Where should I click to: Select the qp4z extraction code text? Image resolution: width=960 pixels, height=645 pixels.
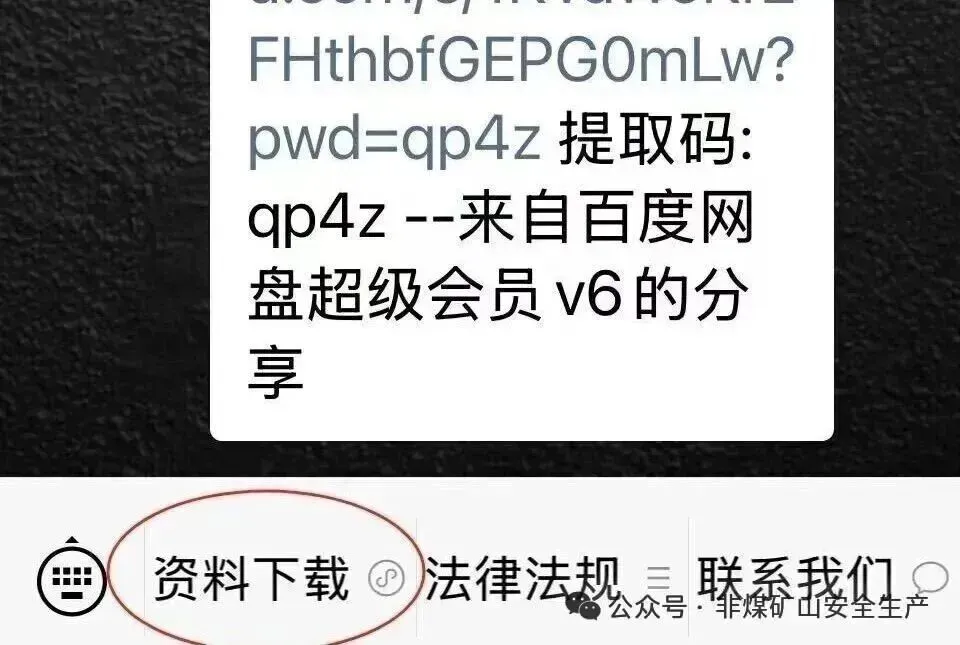tap(317, 220)
